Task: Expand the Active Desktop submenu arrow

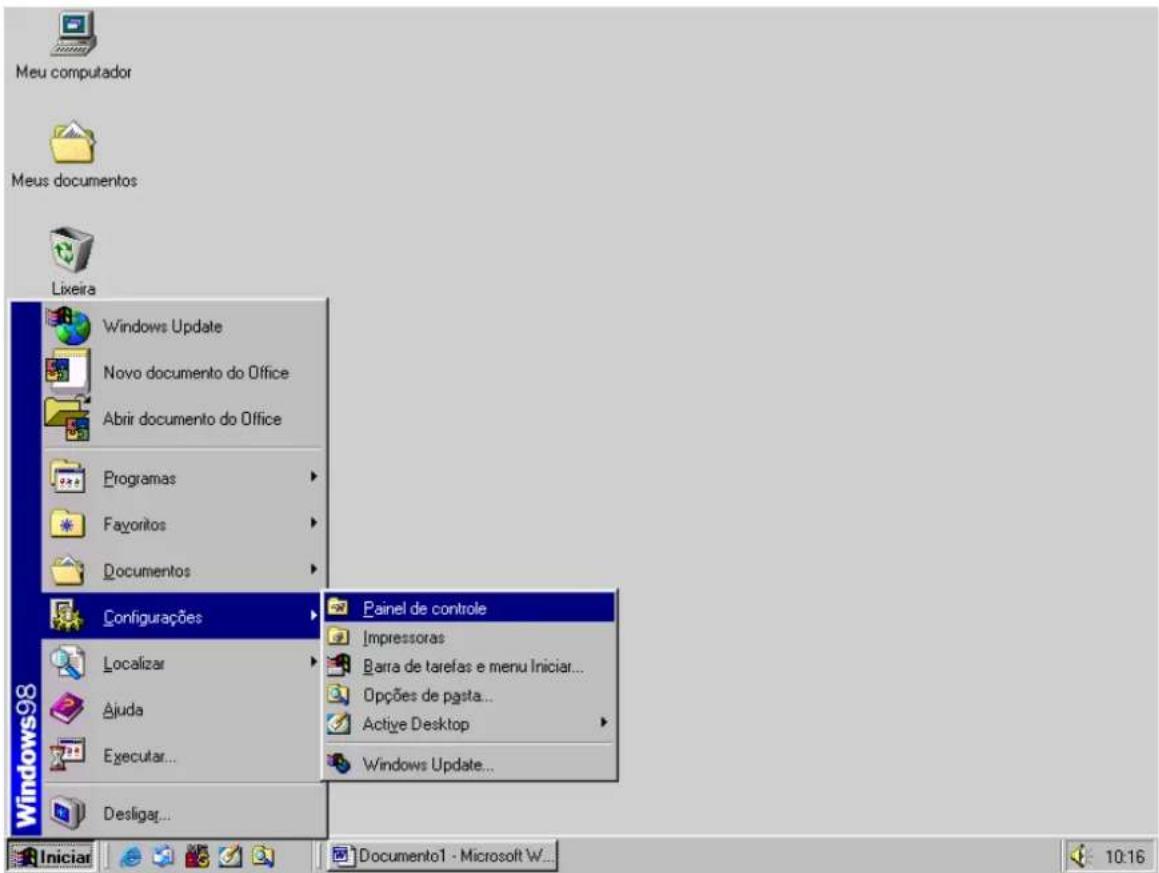Action: point(604,723)
